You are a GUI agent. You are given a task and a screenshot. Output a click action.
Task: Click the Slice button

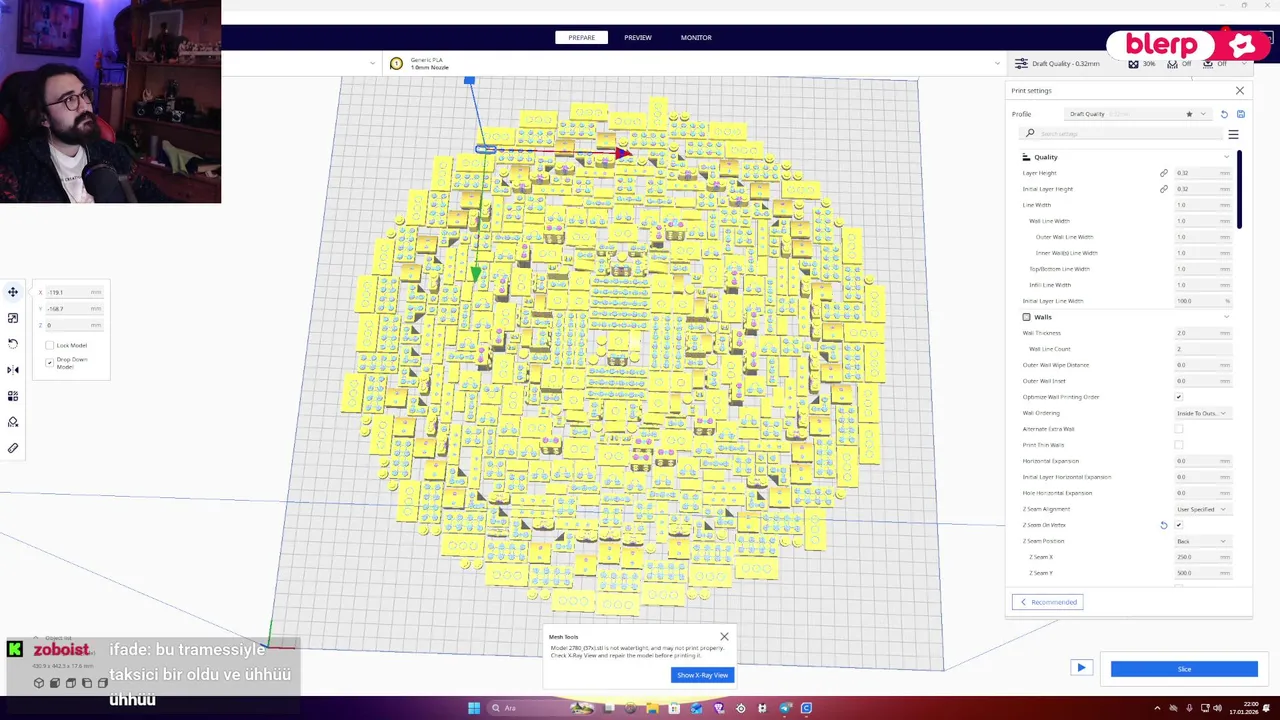pos(1184,669)
